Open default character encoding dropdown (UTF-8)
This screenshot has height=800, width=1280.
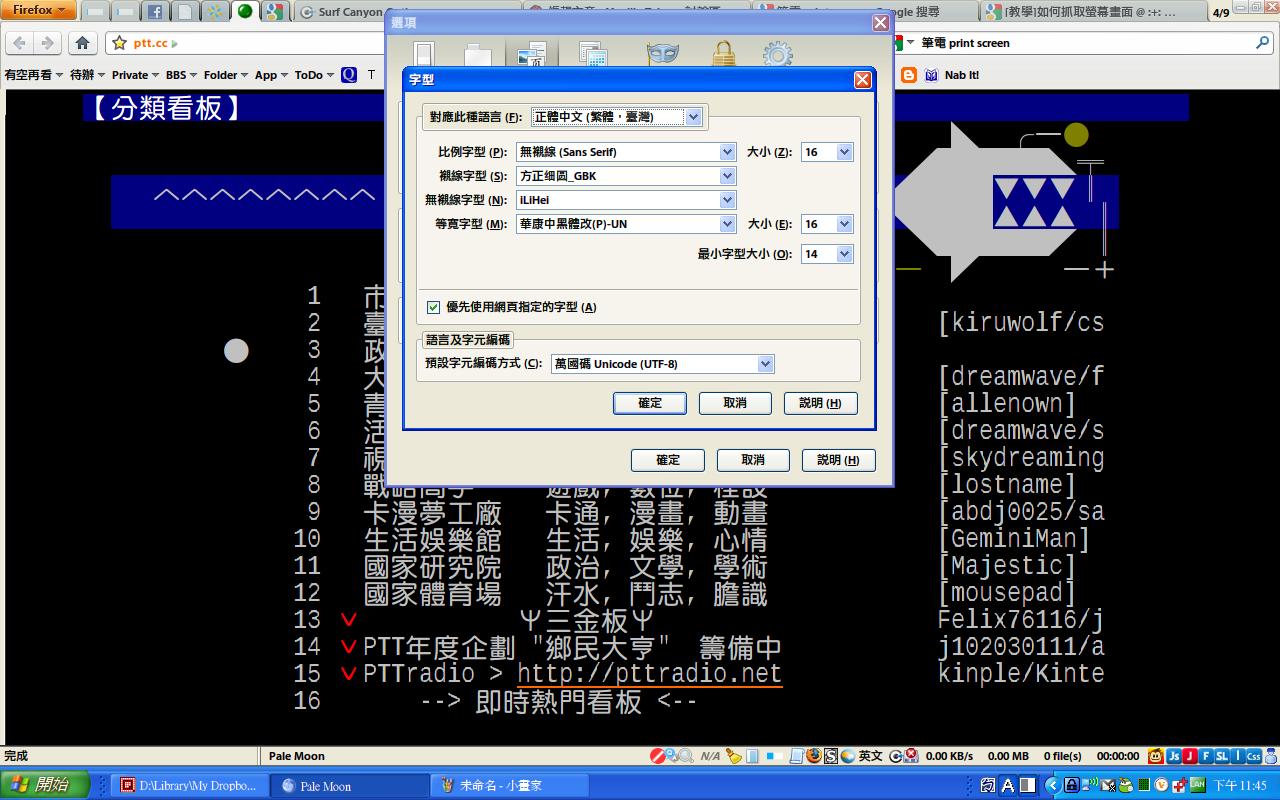point(663,364)
